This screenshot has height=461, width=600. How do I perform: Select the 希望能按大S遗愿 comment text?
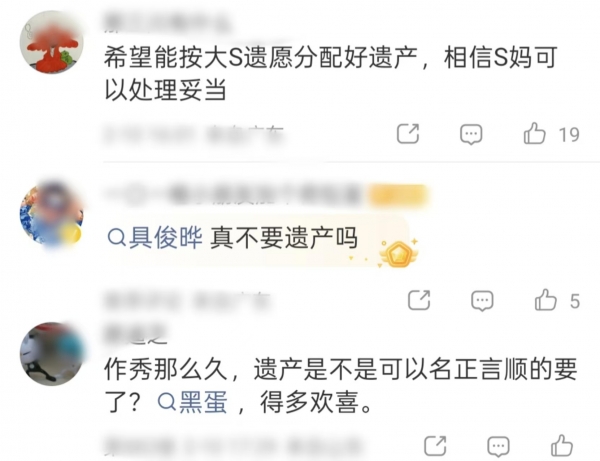331,74
